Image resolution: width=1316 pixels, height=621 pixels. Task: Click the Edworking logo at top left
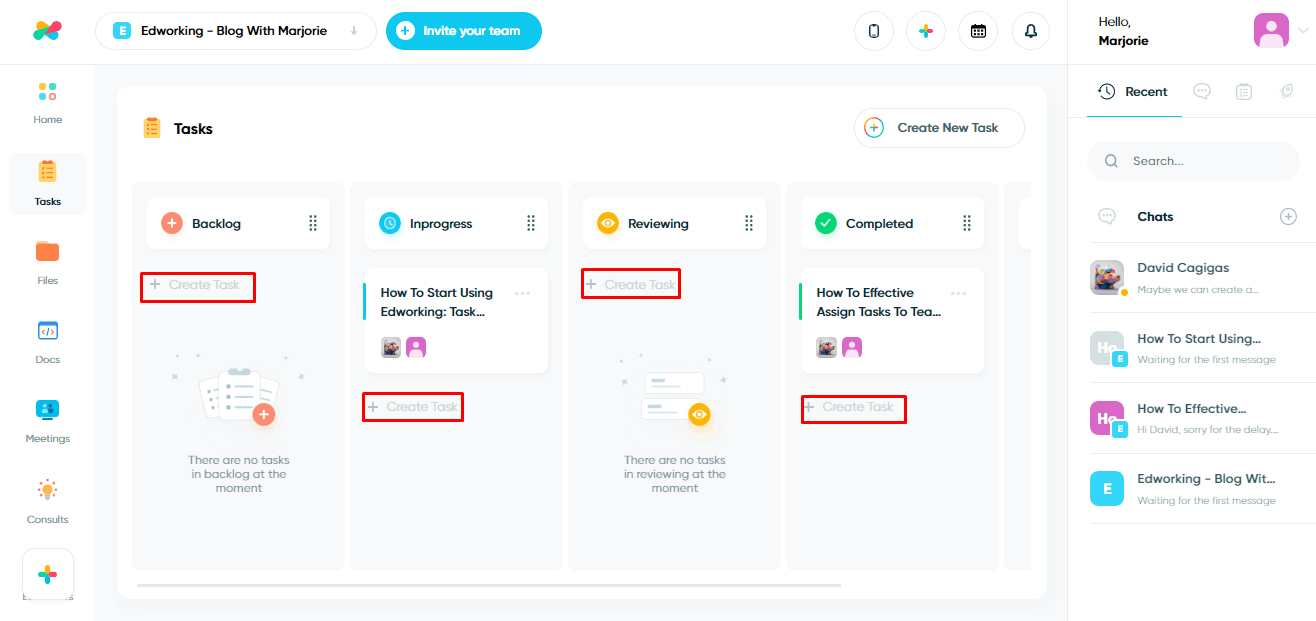coord(47,31)
